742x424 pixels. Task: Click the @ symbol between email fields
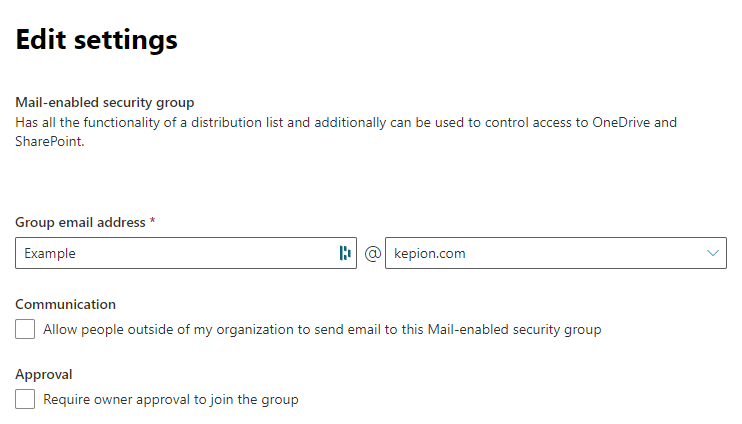point(372,254)
